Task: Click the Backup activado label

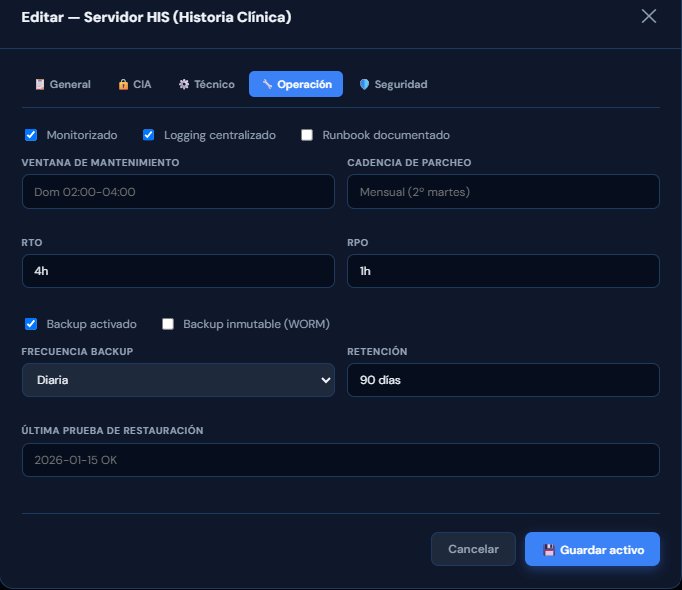Action: pyautogui.click(x=91, y=324)
